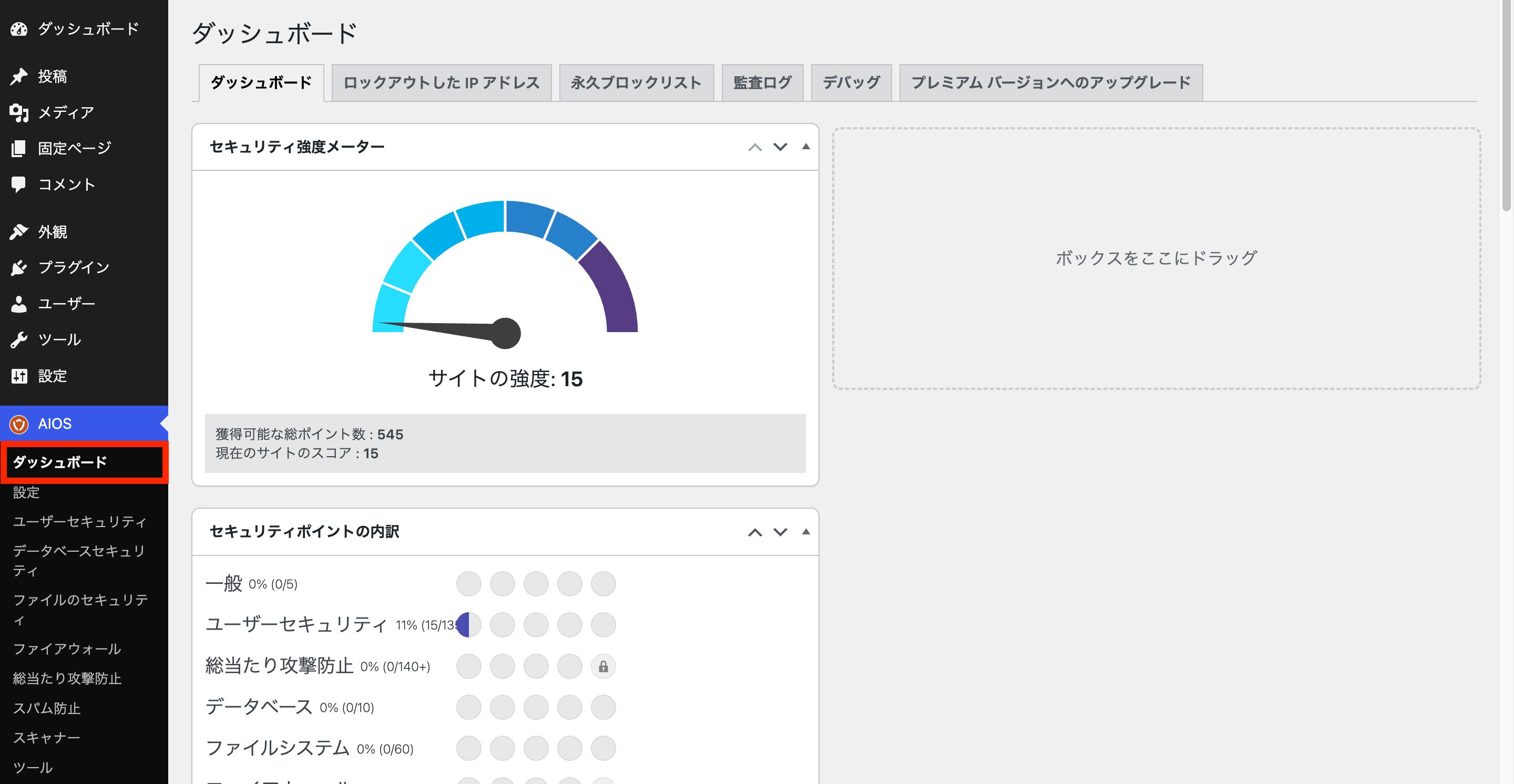Screen dimensions: 1514x784
Task: Open the WordPress ダッシュボード gauge icon
Action: point(19,29)
